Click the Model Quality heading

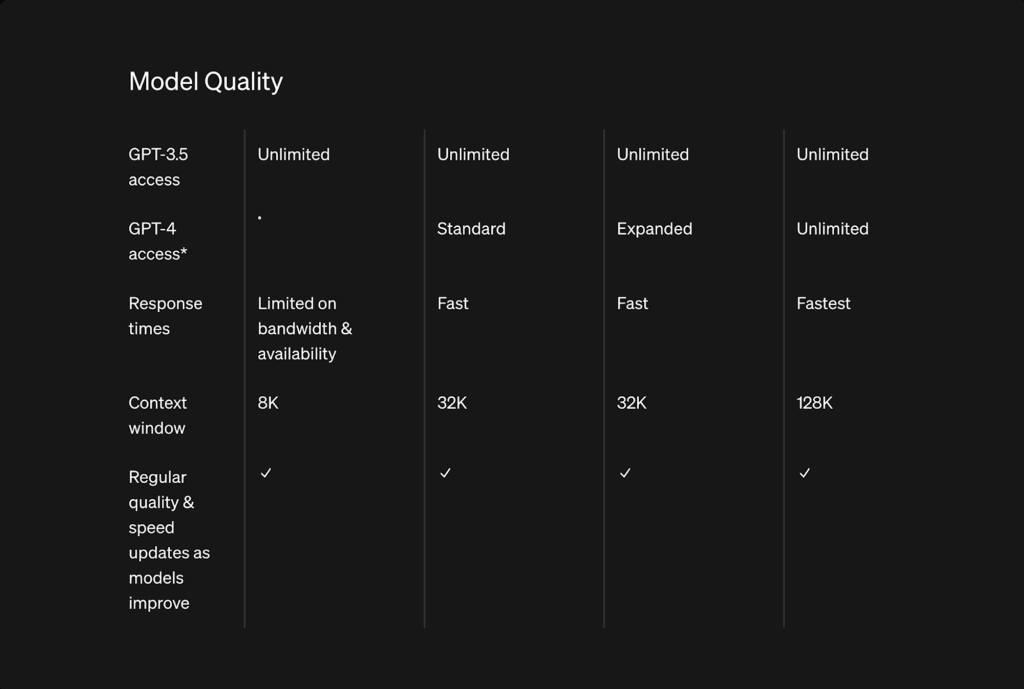pyautogui.click(x=206, y=82)
